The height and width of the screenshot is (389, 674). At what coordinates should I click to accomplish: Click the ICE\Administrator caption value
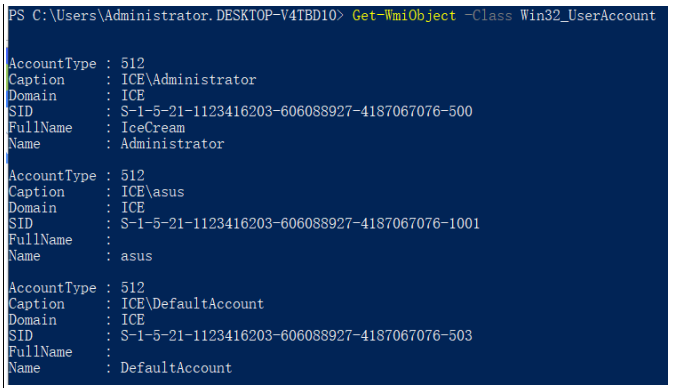tap(188, 80)
